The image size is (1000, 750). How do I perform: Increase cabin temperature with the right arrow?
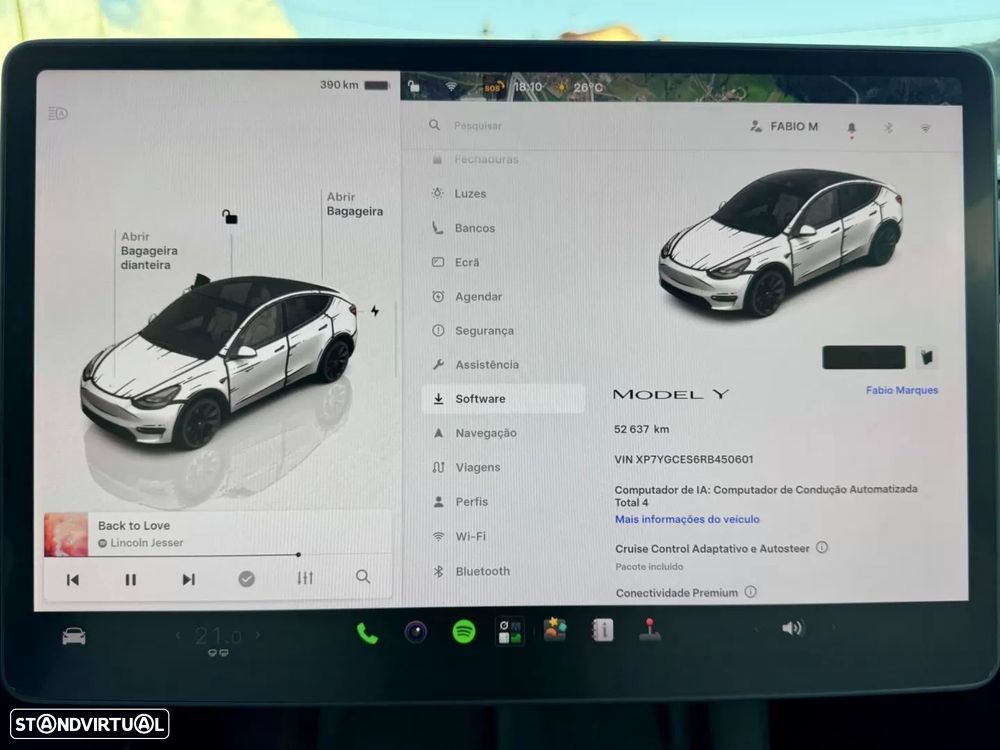pos(258,635)
